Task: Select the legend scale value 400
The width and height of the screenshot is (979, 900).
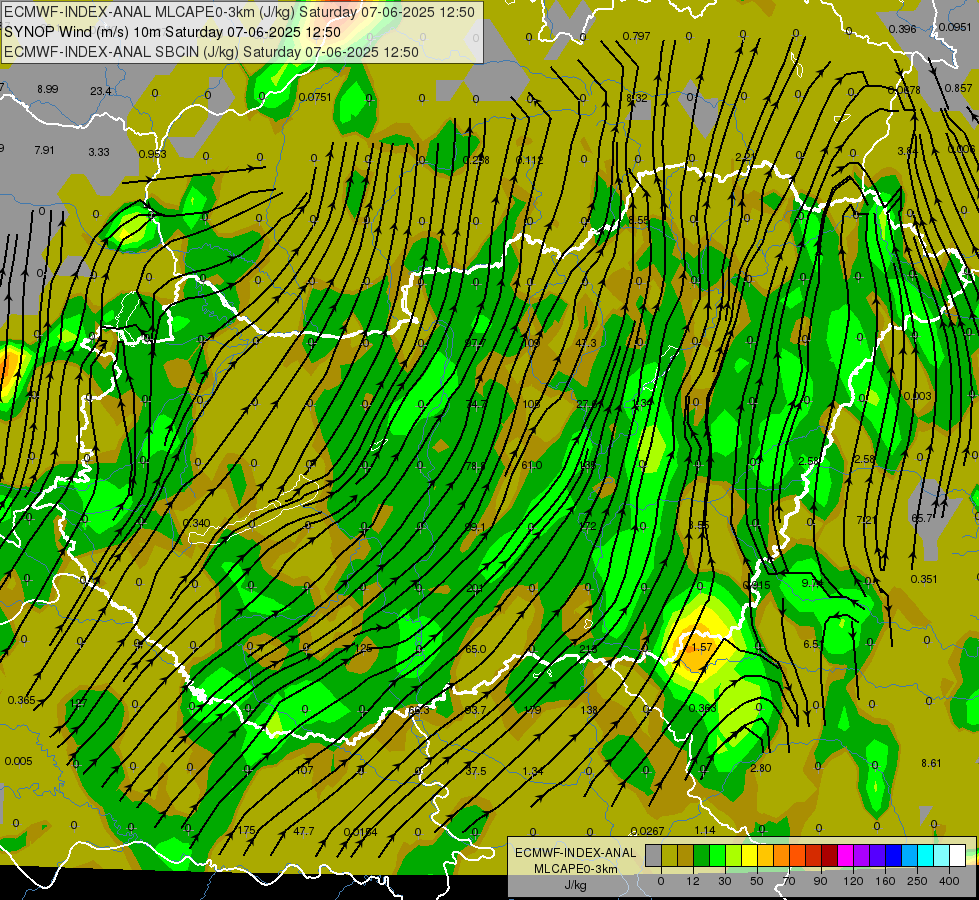Action: (x=949, y=881)
